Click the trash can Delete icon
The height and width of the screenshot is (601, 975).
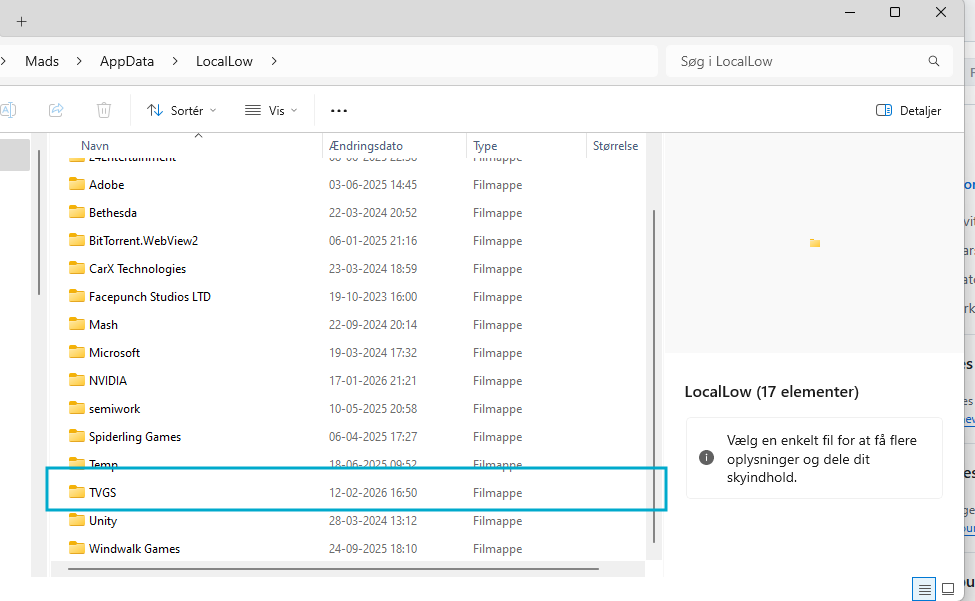click(104, 110)
